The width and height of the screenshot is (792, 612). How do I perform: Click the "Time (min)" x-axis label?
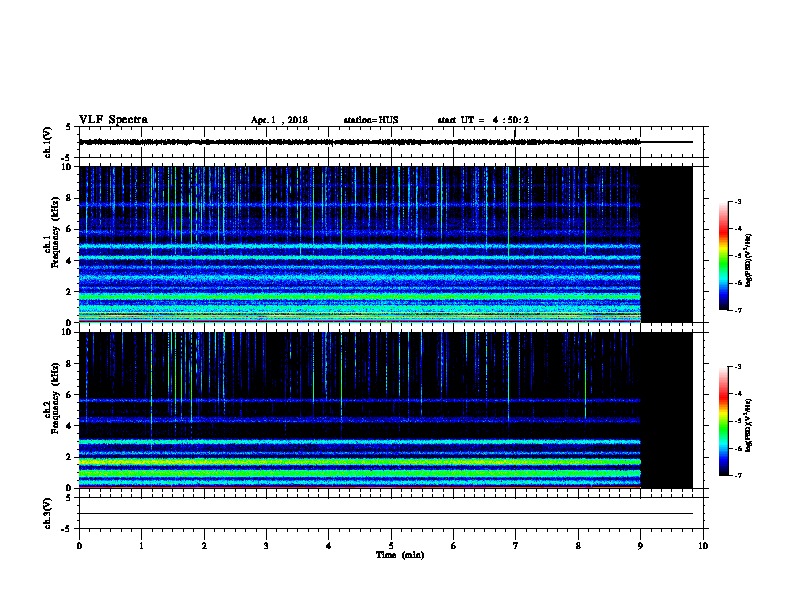point(400,555)
